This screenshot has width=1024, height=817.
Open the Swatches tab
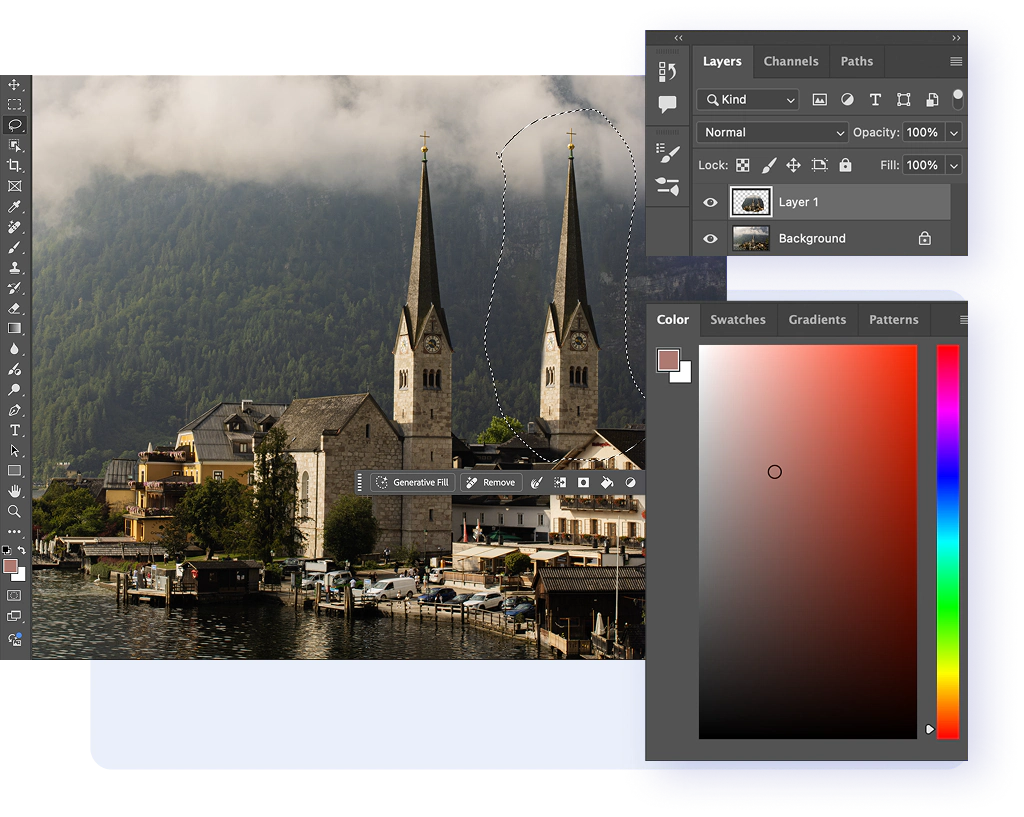point(737,320)
